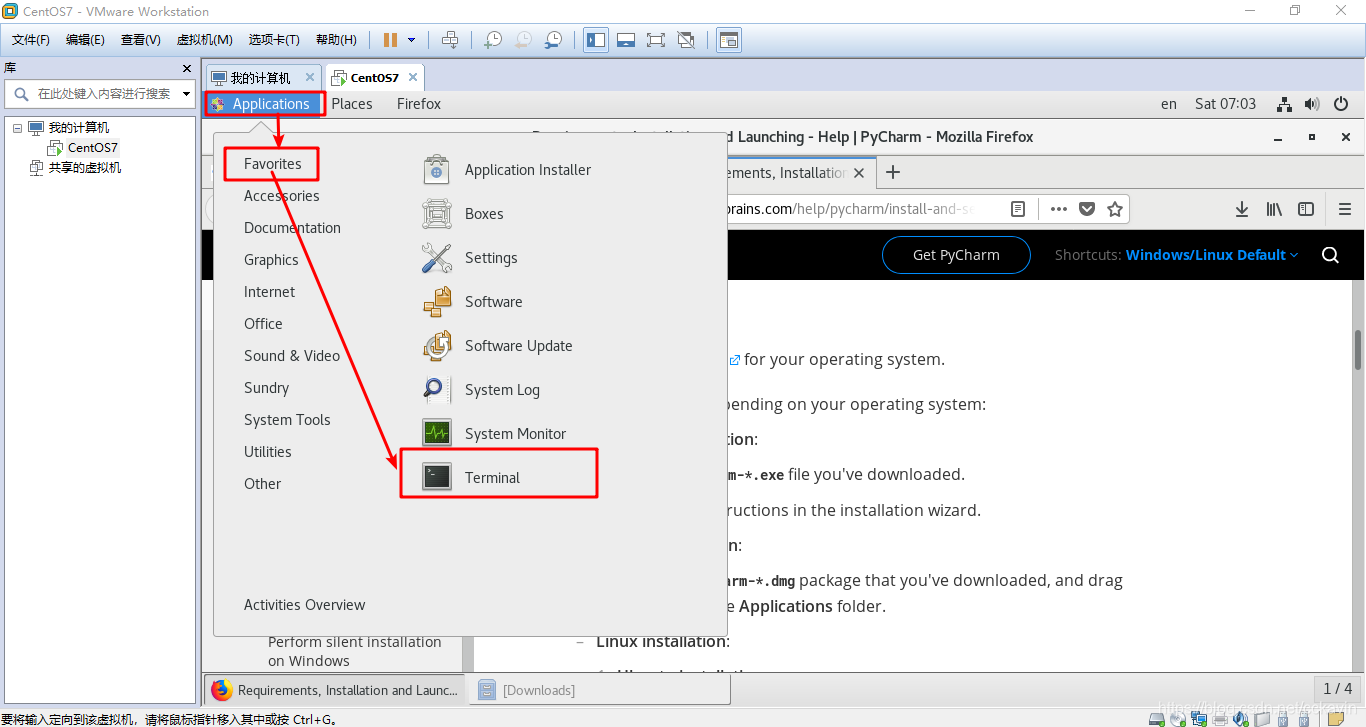Open the 文件(F) menu
This screenshot has height=727, width=1366.
tap(31, 40)
